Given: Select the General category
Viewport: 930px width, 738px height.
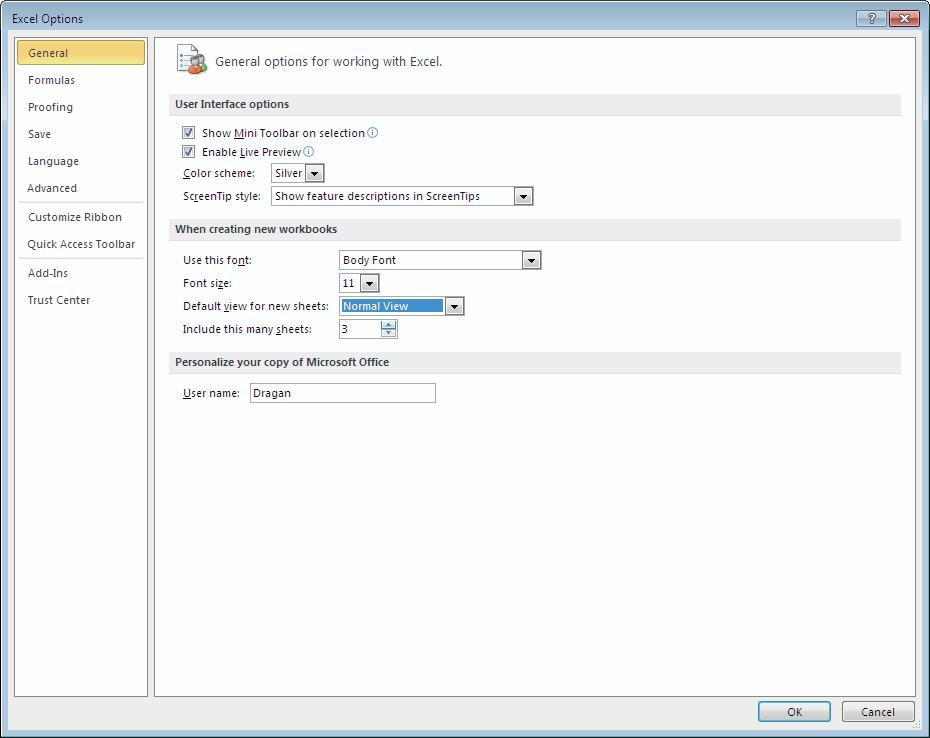Looking at the screenshot, I should pyautogui.click(x=81, y=53).
